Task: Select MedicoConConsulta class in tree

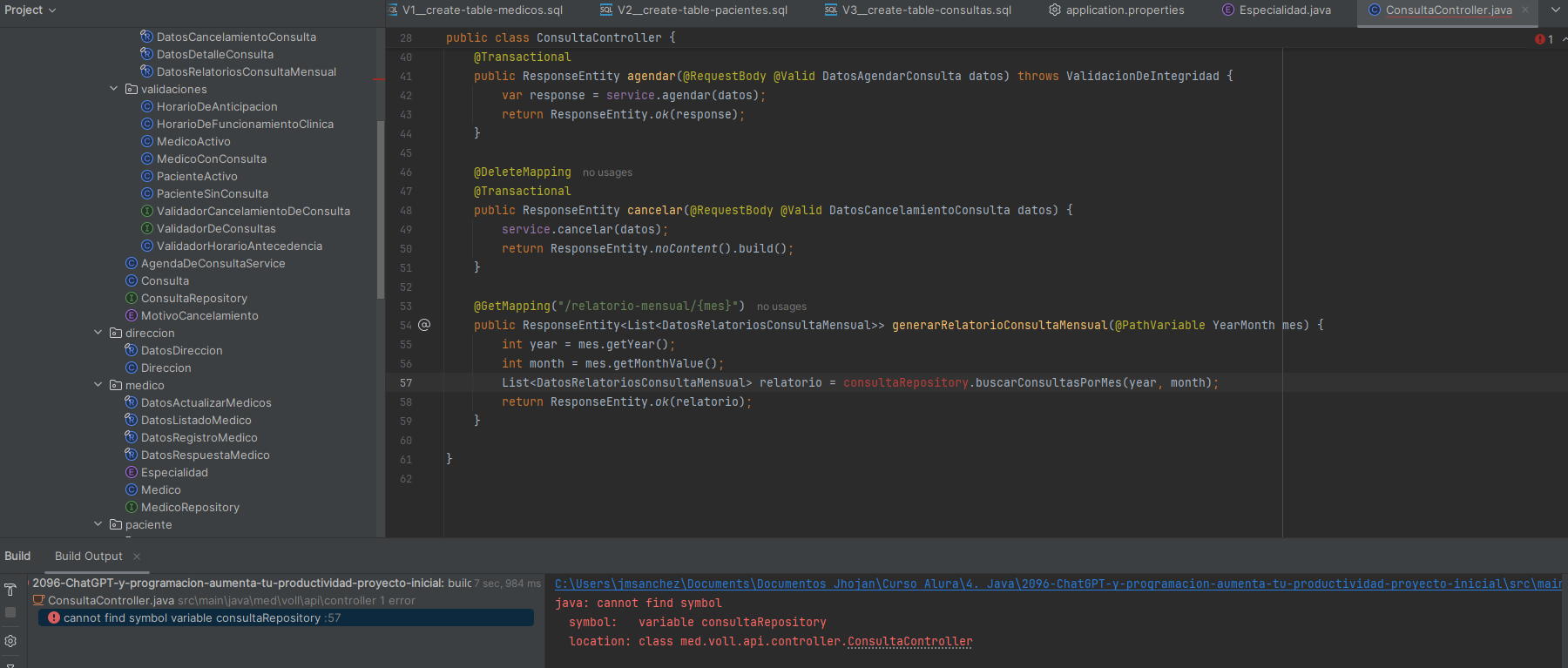Action: [212, 159]
